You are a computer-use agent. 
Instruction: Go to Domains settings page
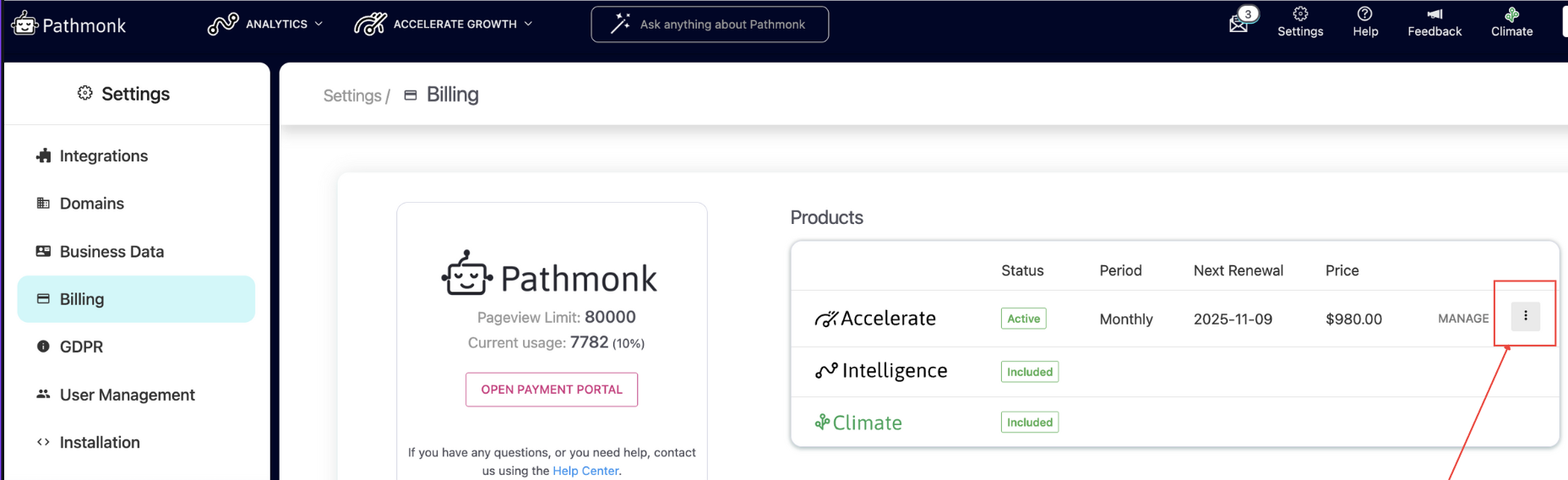pyautogui.click(x=91, y=204)
